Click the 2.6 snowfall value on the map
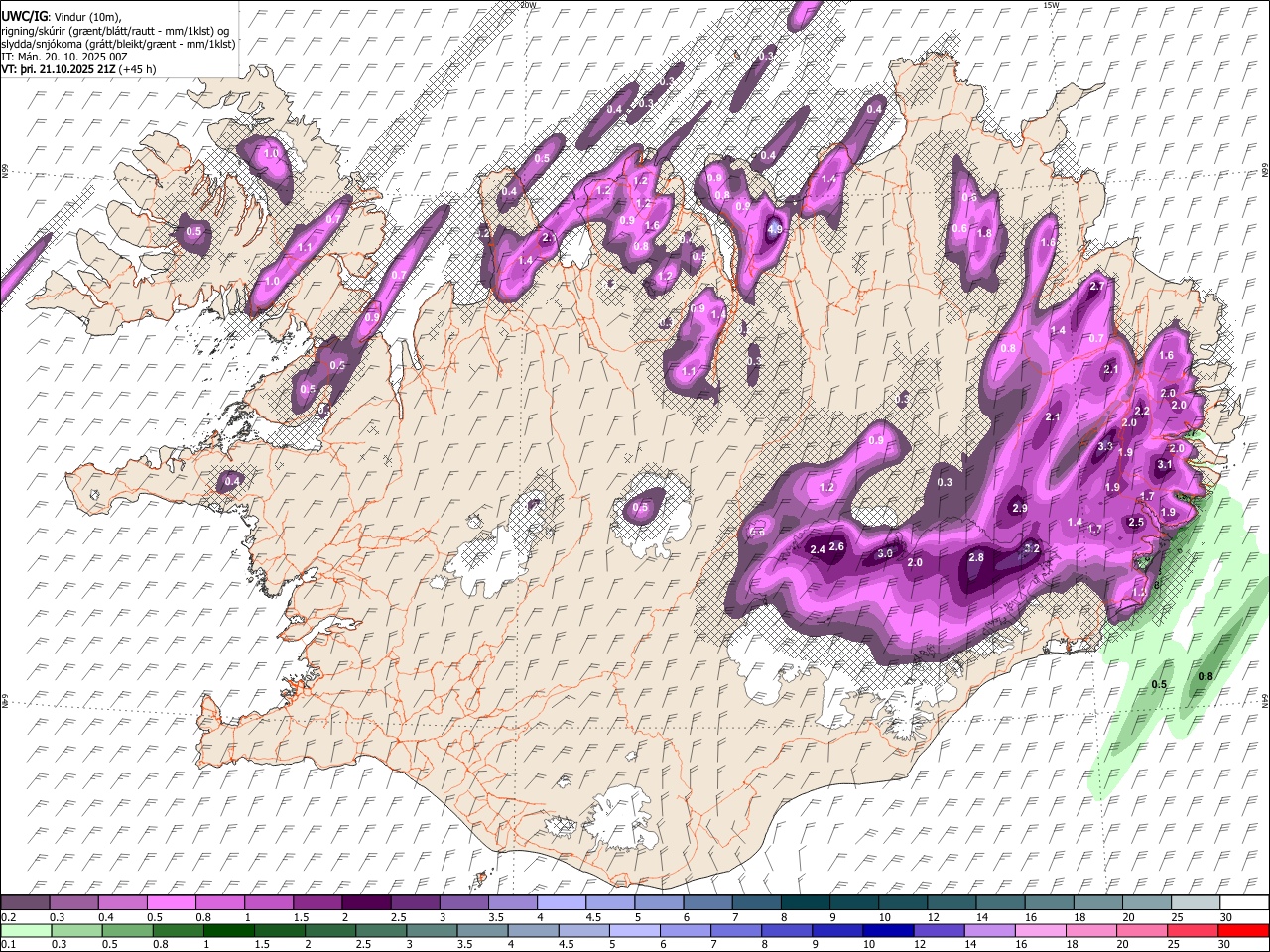Image resolution: width=1270 pixels, height=952 pixels. (x=836, y=546)
